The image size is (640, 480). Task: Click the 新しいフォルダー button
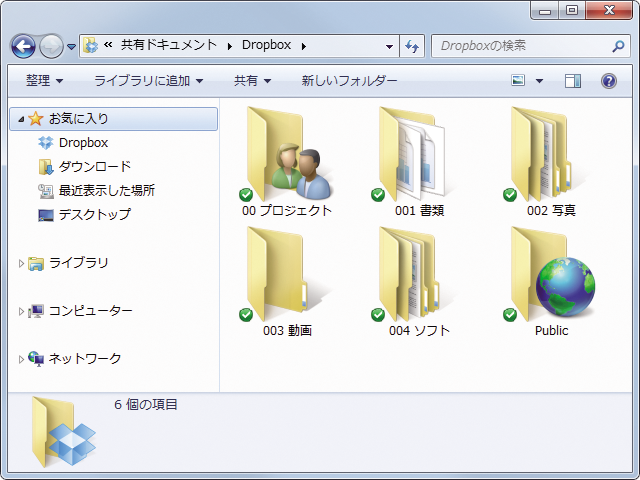pos(349,81)
